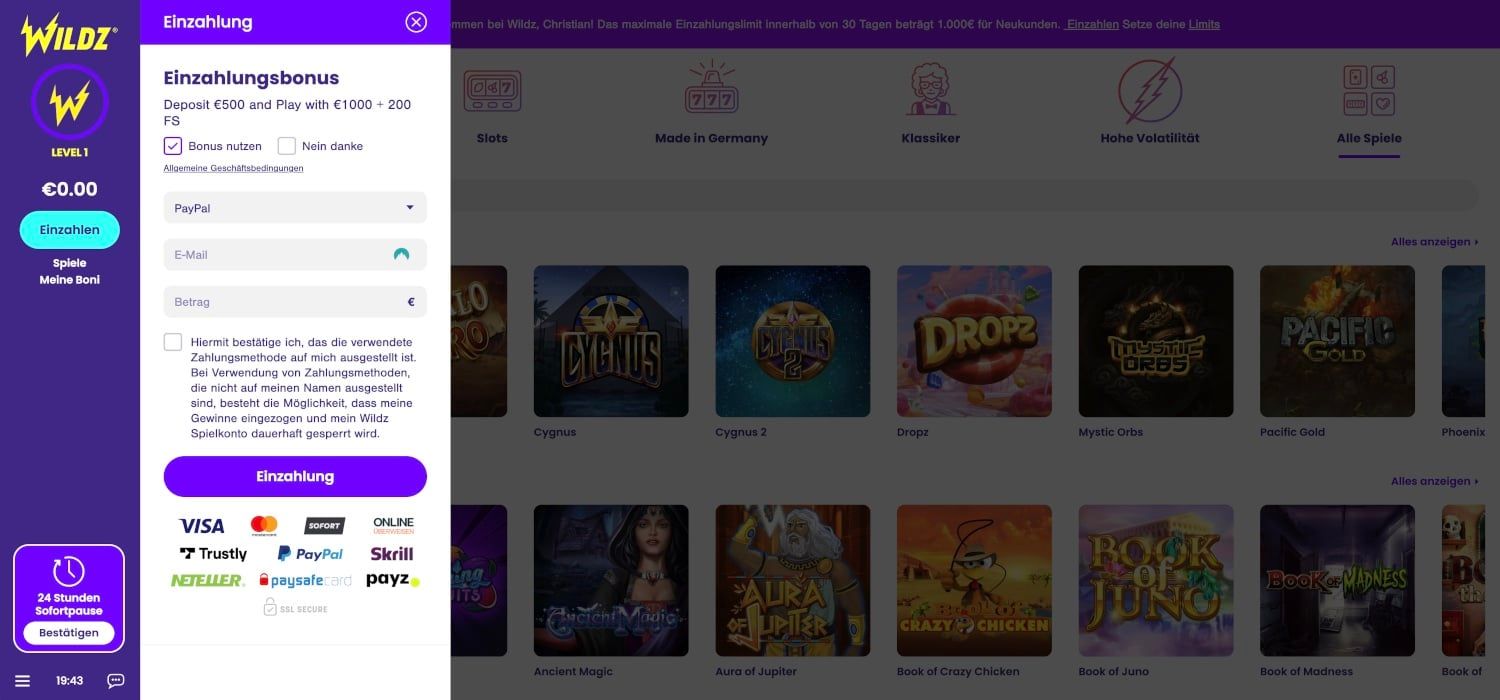Select the Nein danke option
The height and width of the screenshot is (700, 1500).
(x=287, y=146)
